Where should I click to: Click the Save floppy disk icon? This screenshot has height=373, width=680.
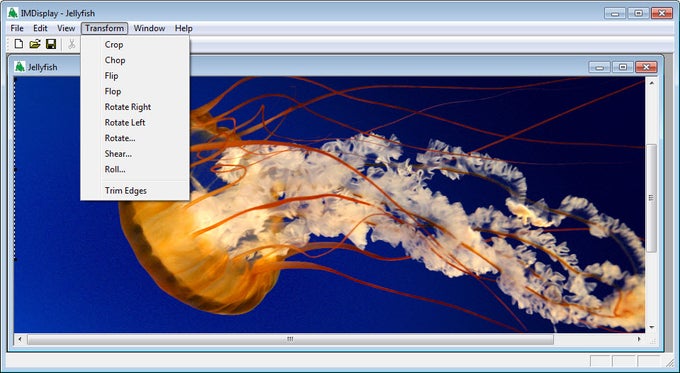(x=51, y=43)
